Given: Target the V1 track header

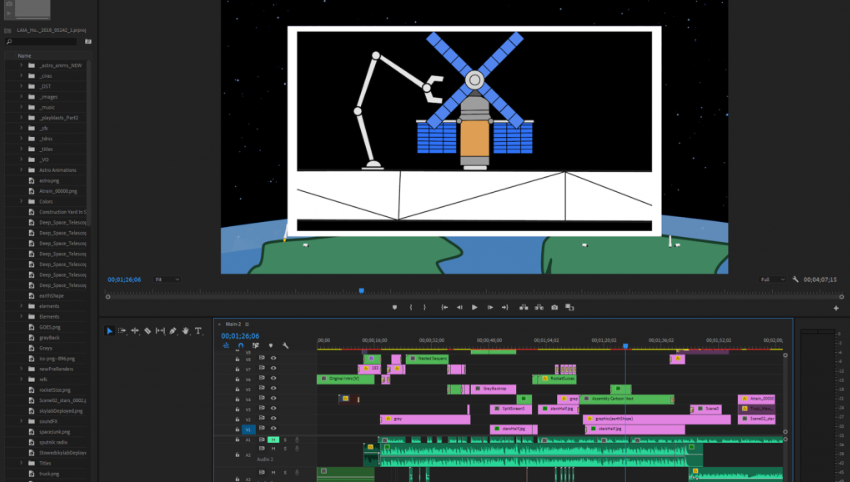Looking at the screenshot, I should pyautogui.click(x=248, y=429).
